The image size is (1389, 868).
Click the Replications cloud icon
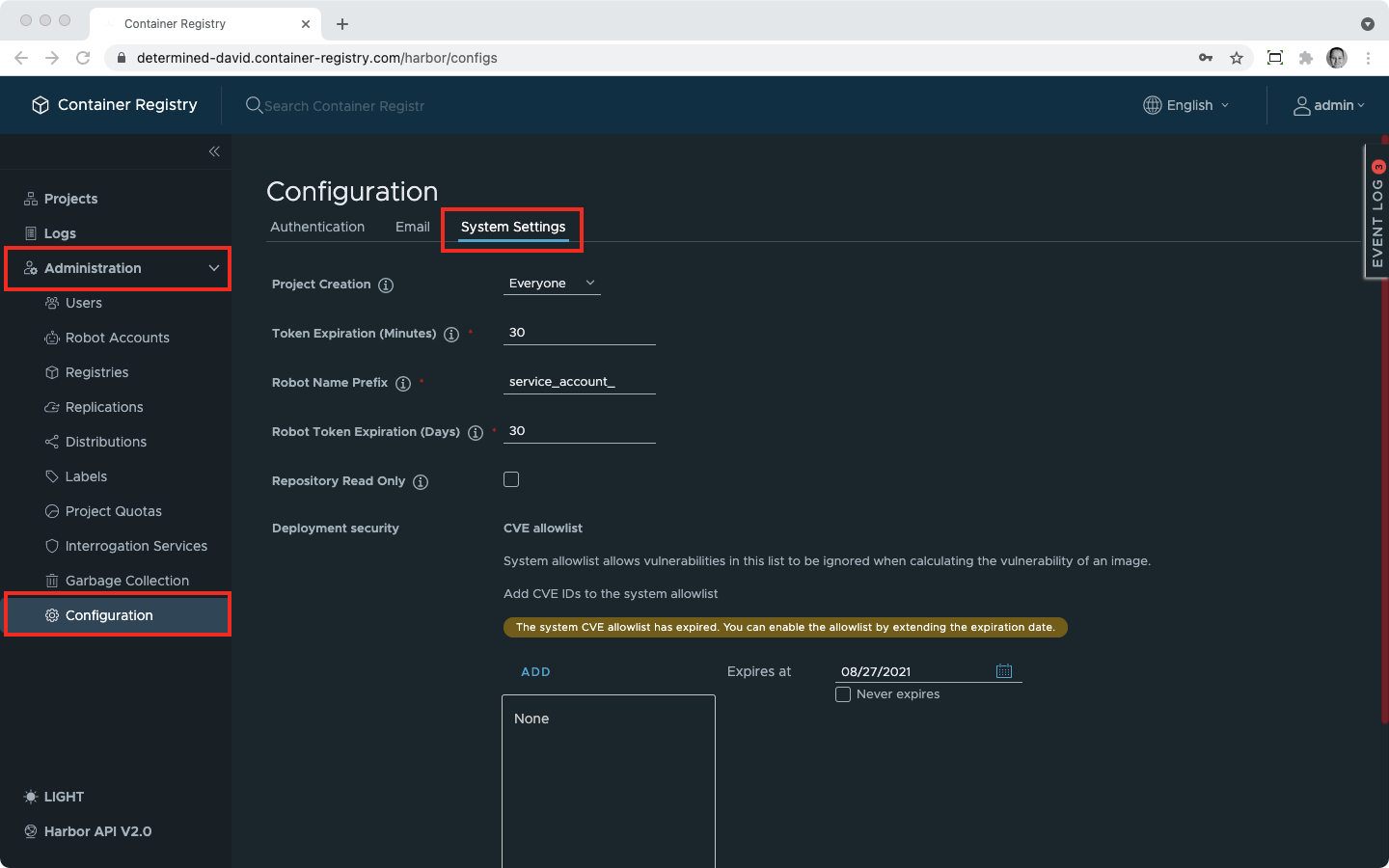[52, 407]
